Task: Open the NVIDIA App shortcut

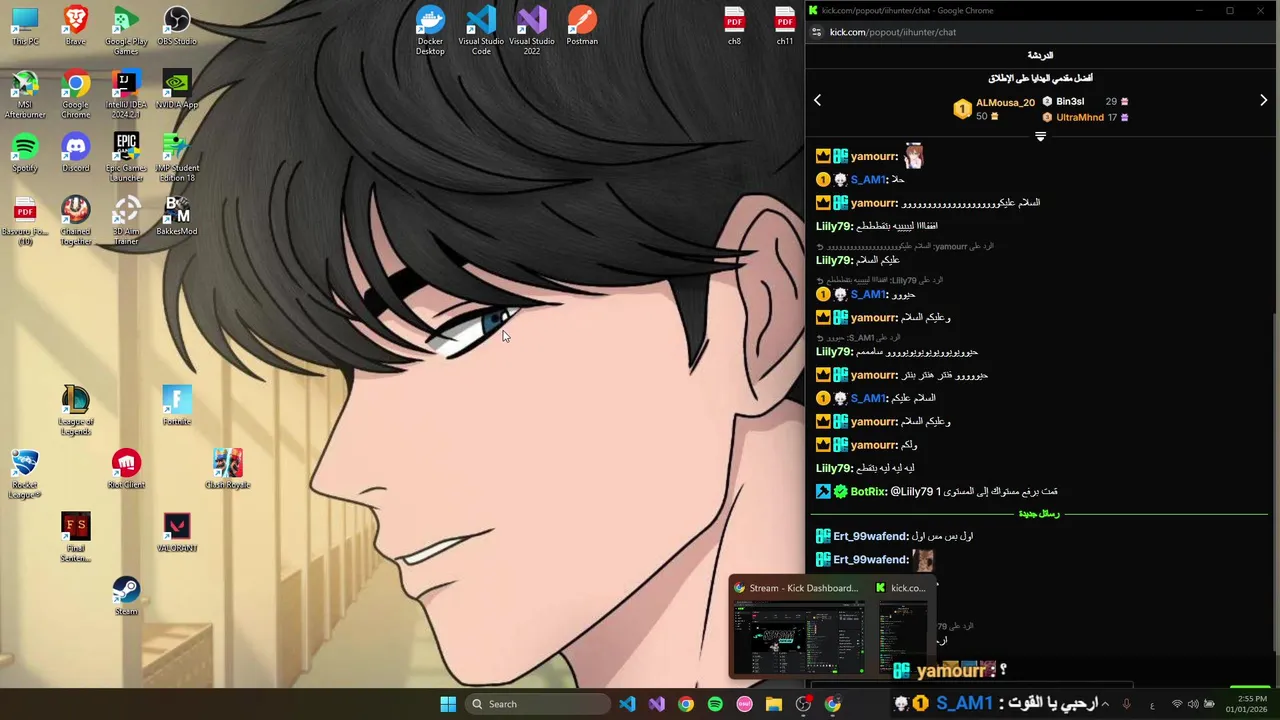Action: (177, 90)
